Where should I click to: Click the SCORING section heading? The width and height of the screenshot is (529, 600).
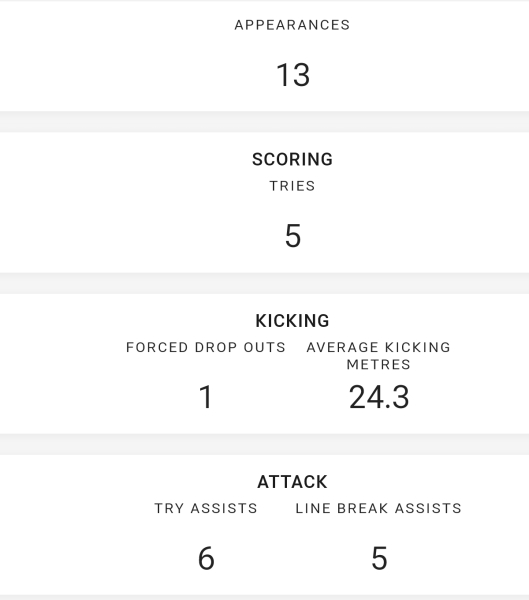coord(292,159)
